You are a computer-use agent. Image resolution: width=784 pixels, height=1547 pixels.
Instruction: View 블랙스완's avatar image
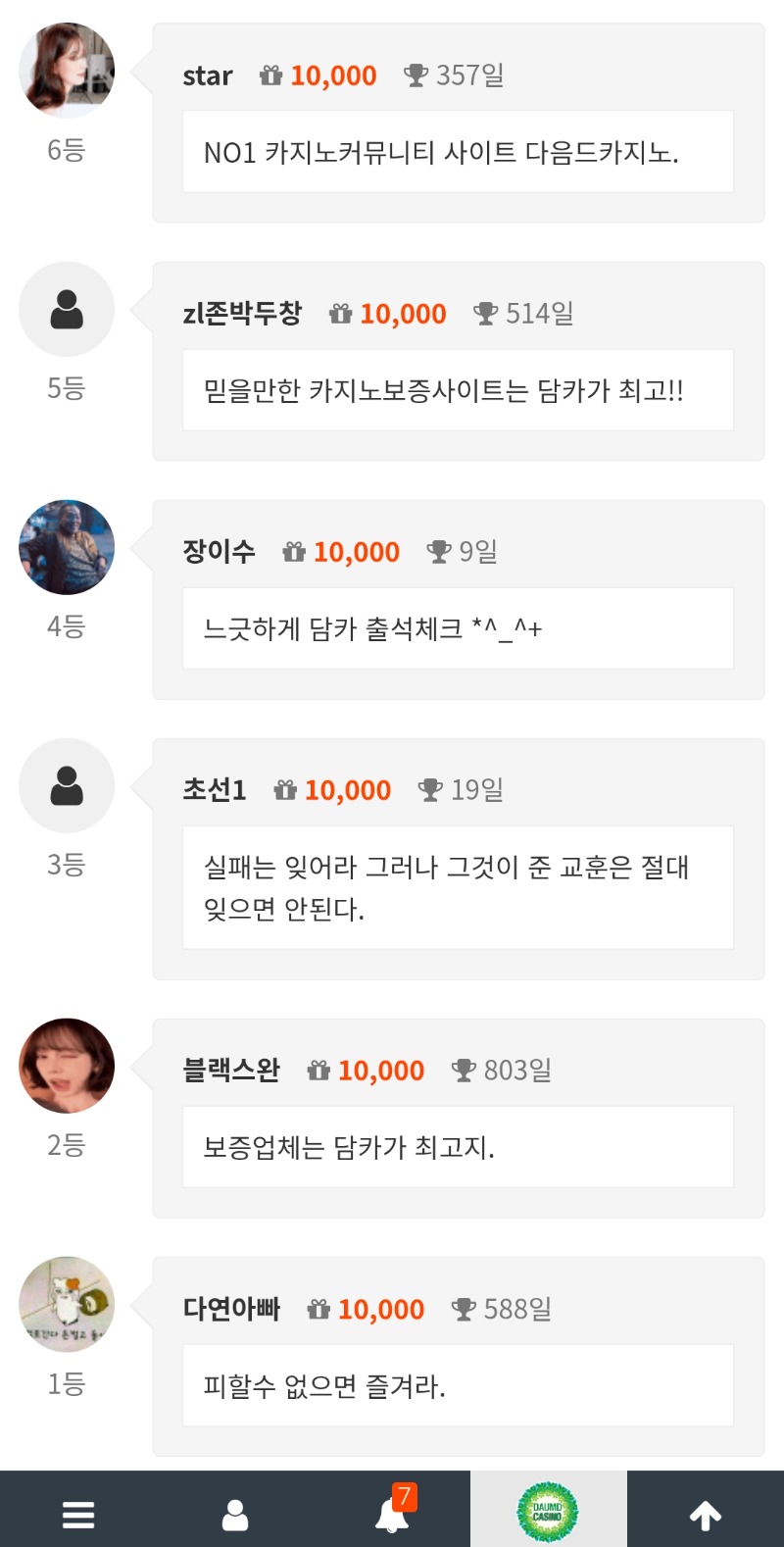(x=67, y=1066)
